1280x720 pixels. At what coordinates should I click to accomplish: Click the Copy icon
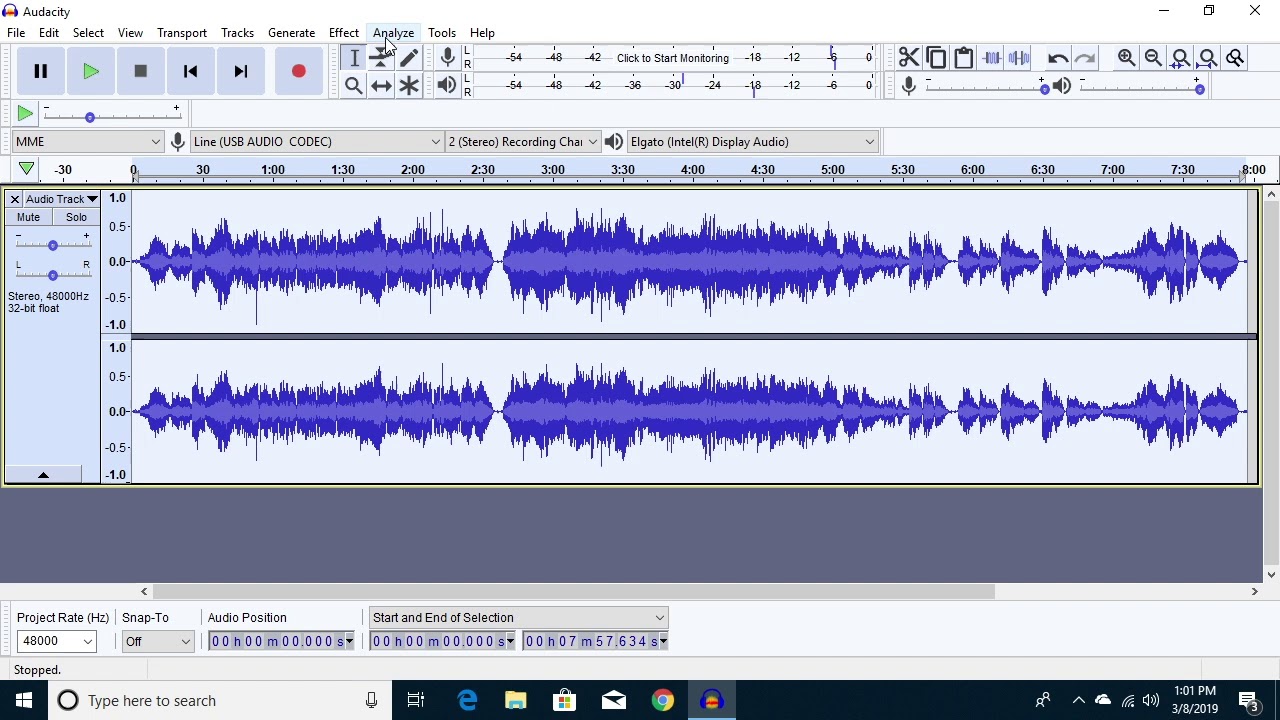(x=936, y=58)
